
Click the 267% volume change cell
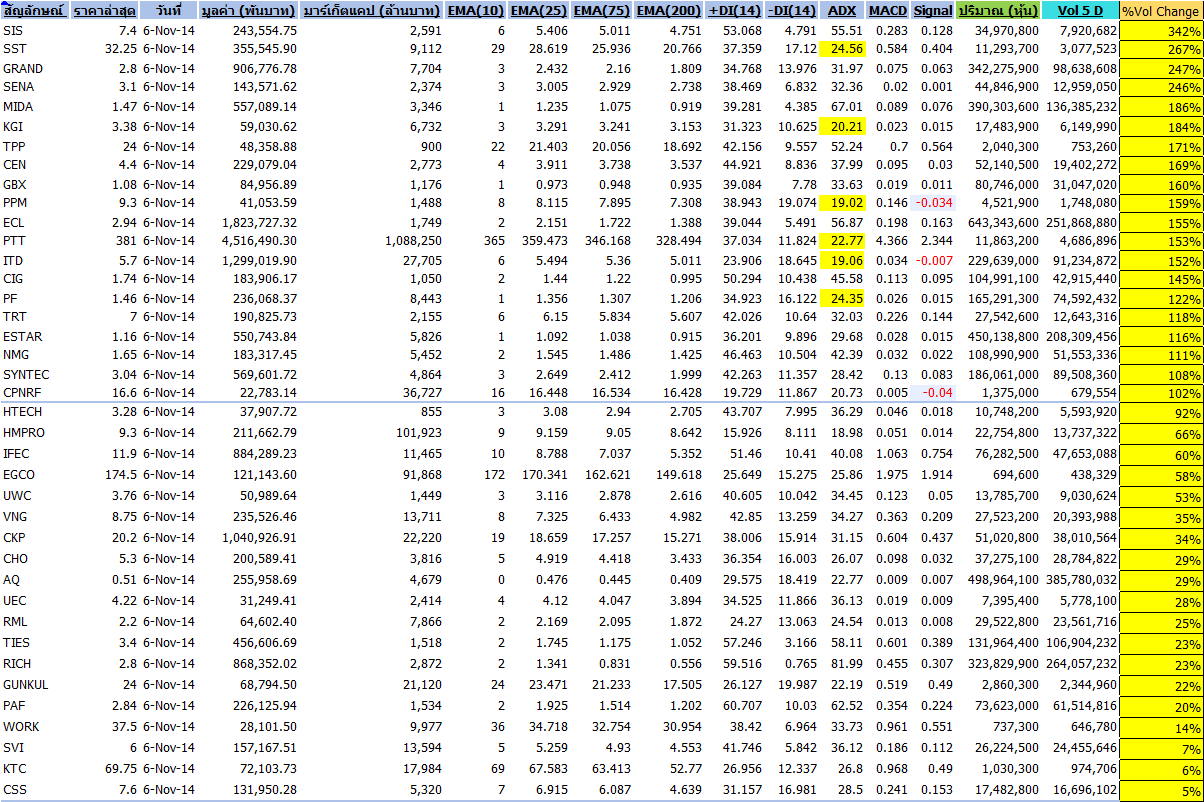click(1161, 50)
